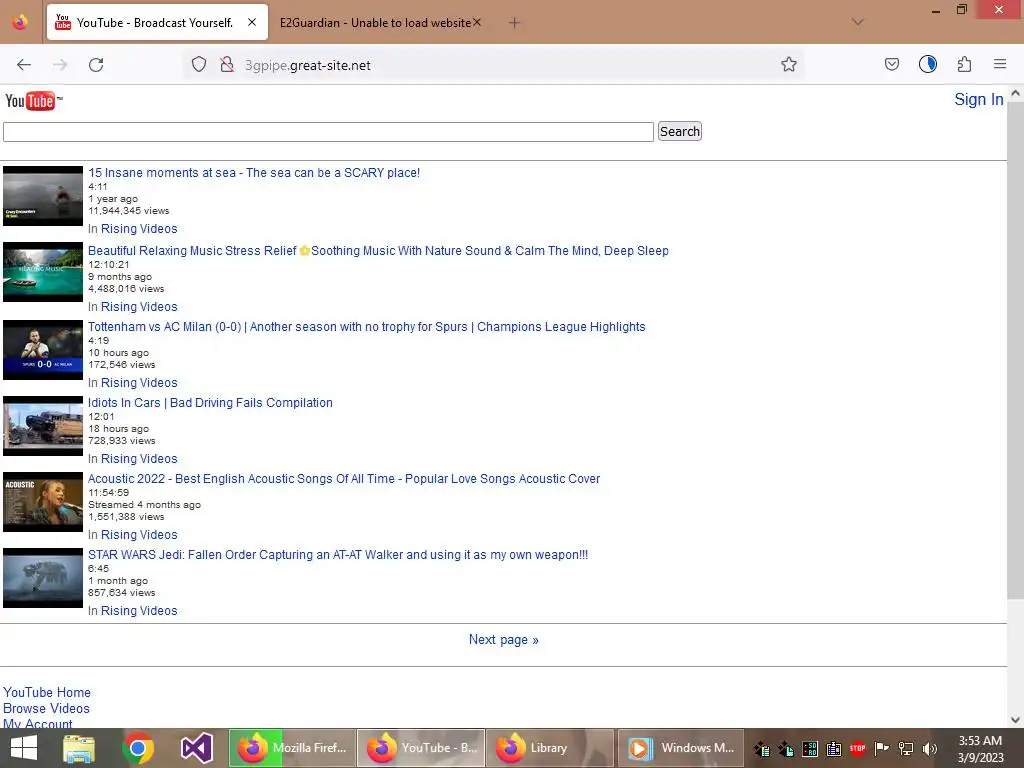1024x768 pixels.
Task: Click Rising Videos under STAR WARS video
Action: coord(139,611)
